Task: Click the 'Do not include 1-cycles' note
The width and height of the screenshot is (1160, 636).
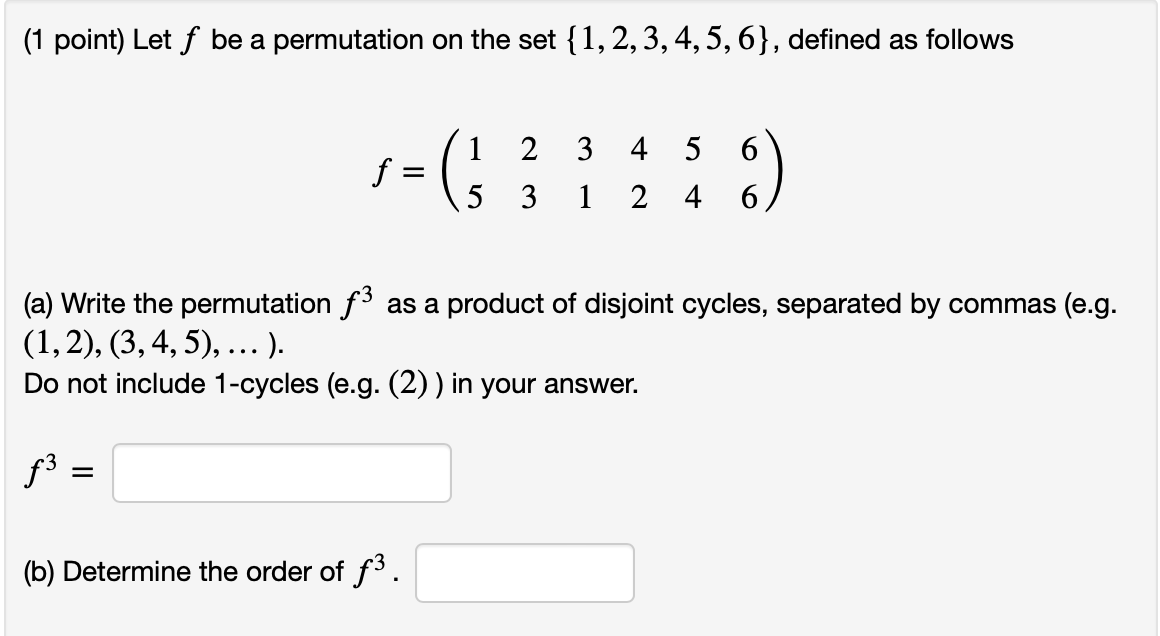Action: click(x=330, y=384)
